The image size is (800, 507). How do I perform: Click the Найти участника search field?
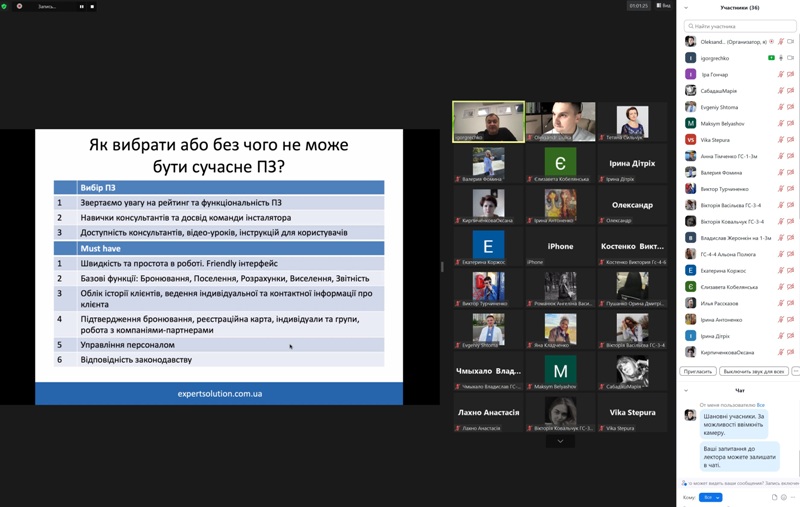click(740, 26)
